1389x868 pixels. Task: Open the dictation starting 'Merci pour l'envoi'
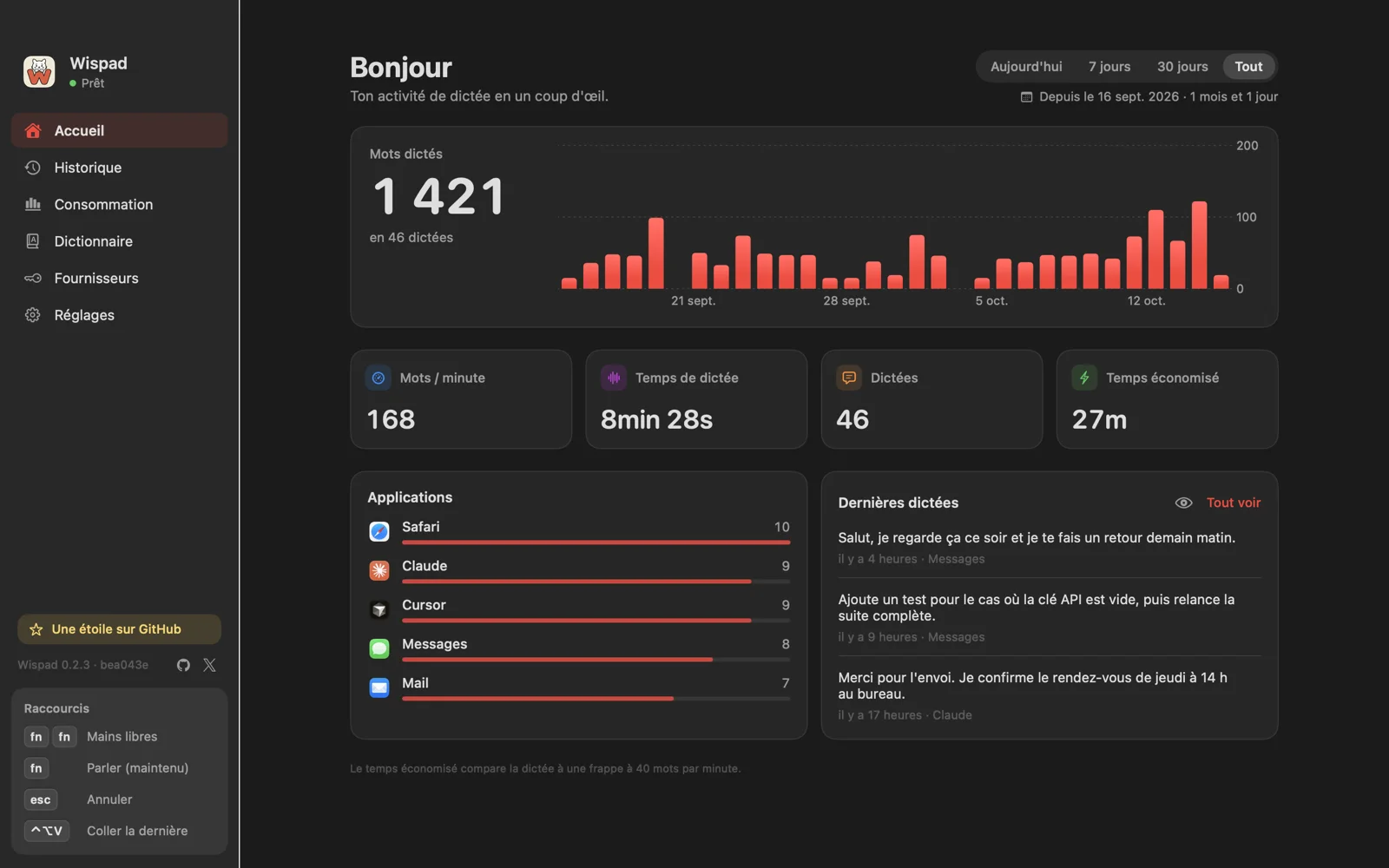(x=1050, y=695)
